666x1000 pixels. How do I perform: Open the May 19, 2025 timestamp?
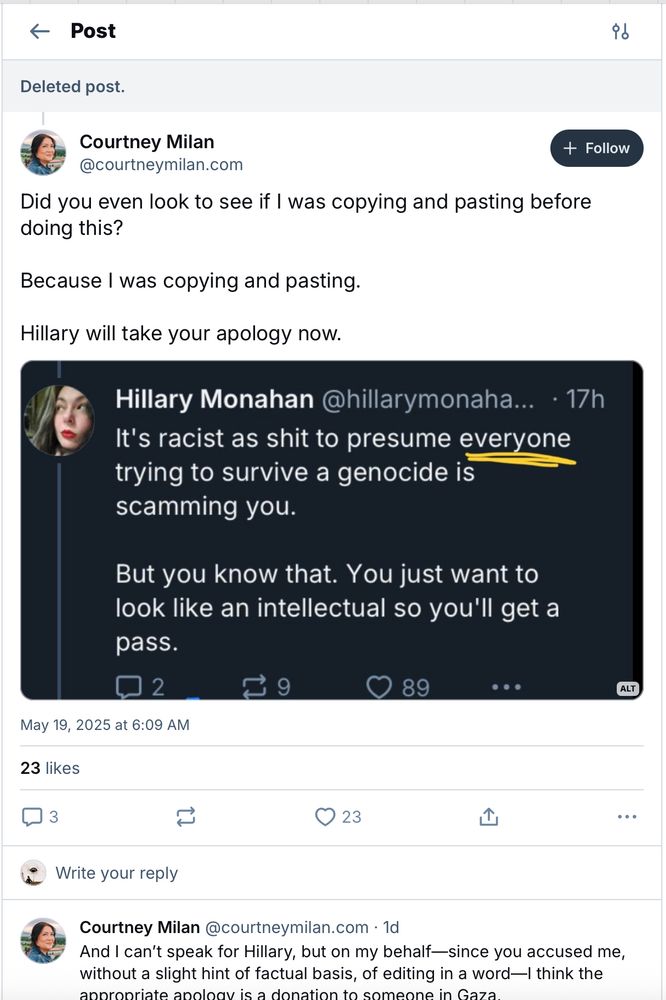[x=105, y=725]
